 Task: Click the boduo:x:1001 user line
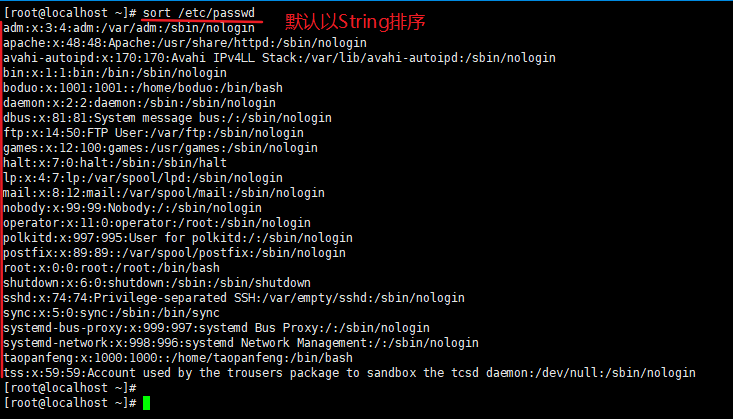(143, 88)
